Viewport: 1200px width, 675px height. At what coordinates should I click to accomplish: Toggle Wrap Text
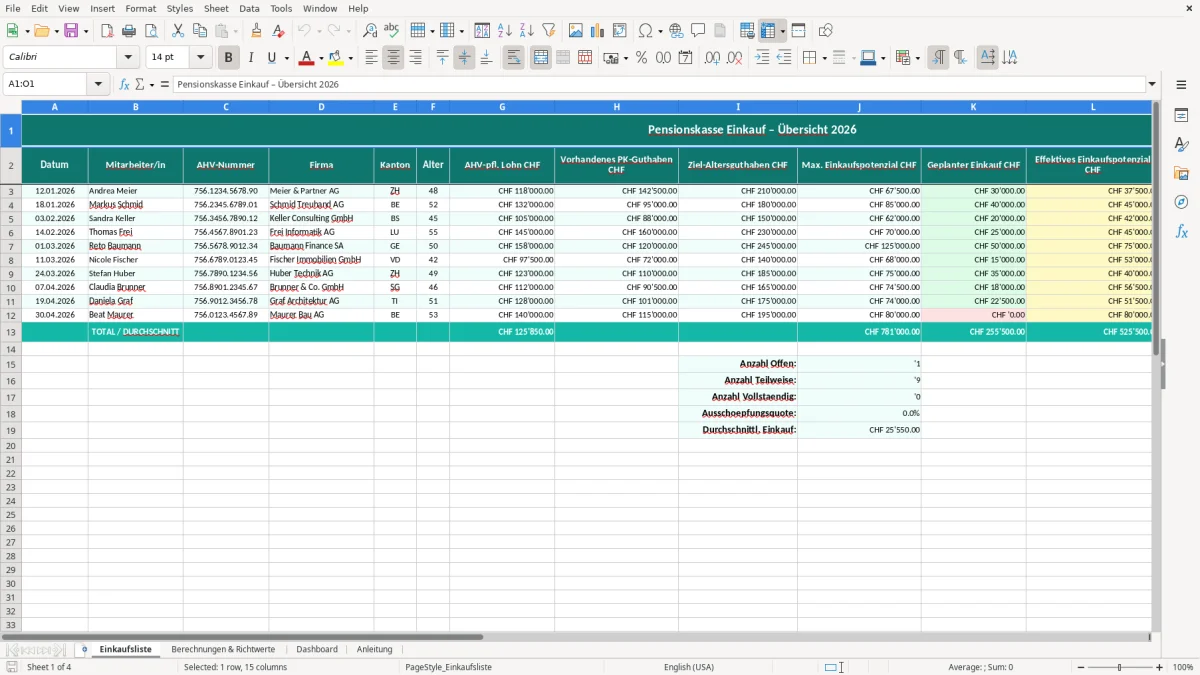[513, 58]
